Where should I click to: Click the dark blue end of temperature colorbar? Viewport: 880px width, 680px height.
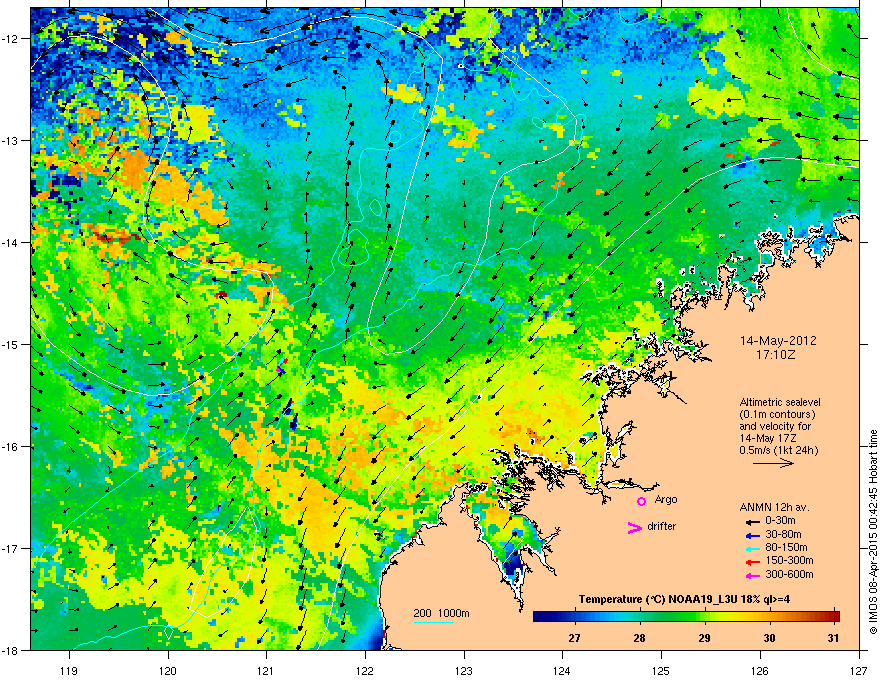click(x=540, y=616)
